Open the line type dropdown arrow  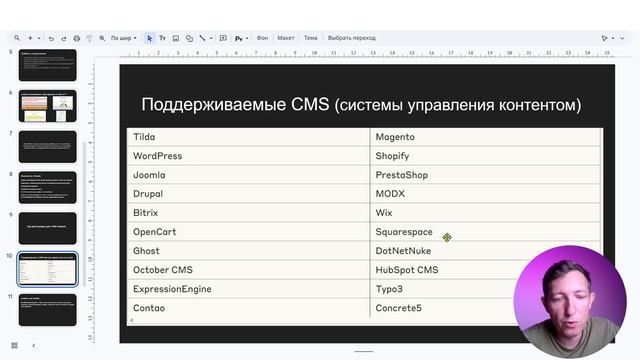tap(211, 38)
